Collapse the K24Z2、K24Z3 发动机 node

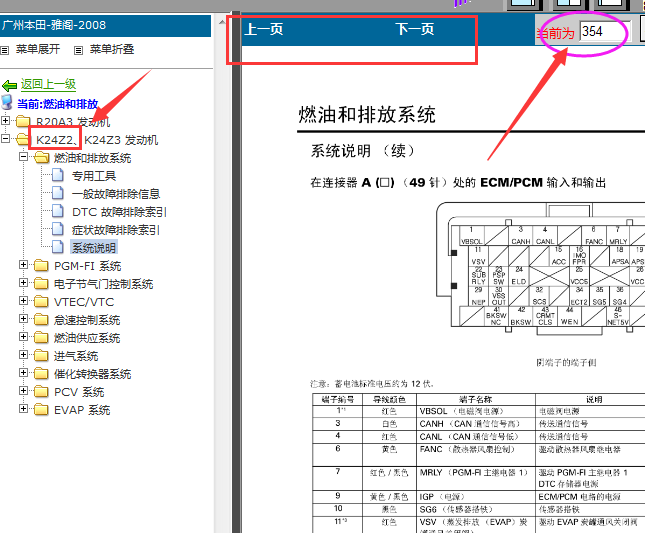(5, 139)
